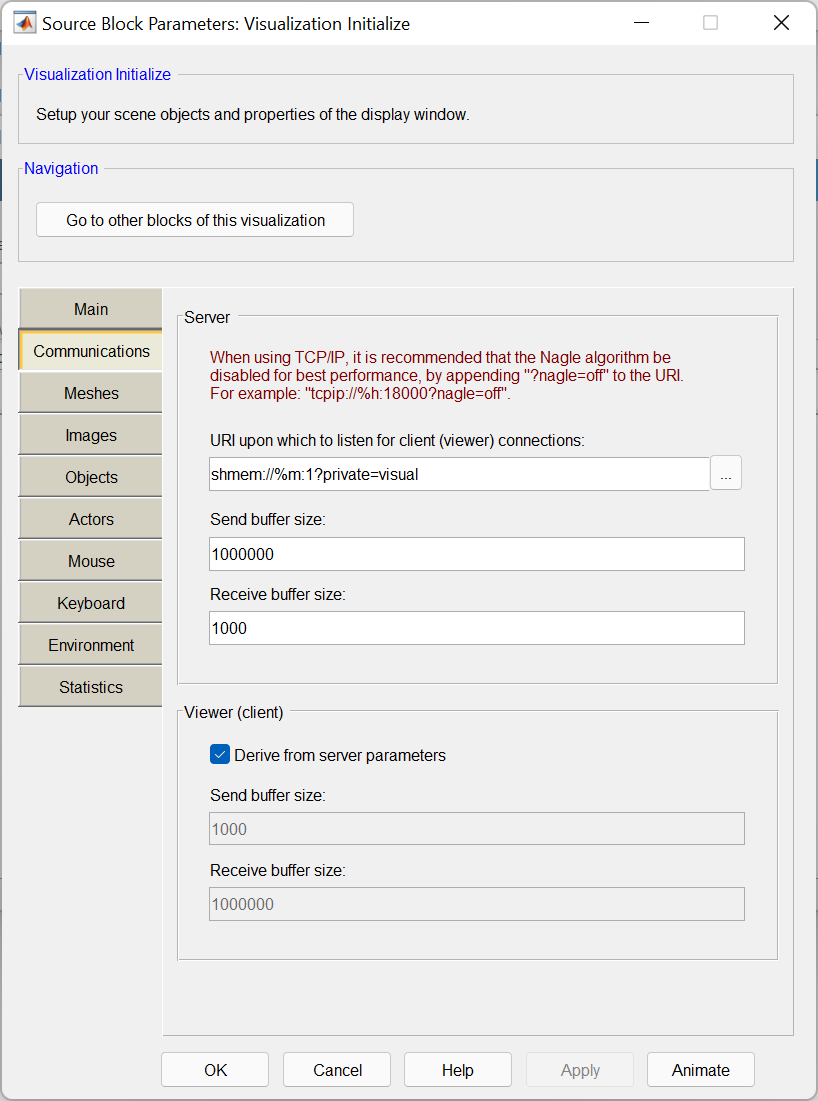This screenshot has height=1101, width=818.
Task: Focus the server Send buffer size field
Action: coord(476,554)
